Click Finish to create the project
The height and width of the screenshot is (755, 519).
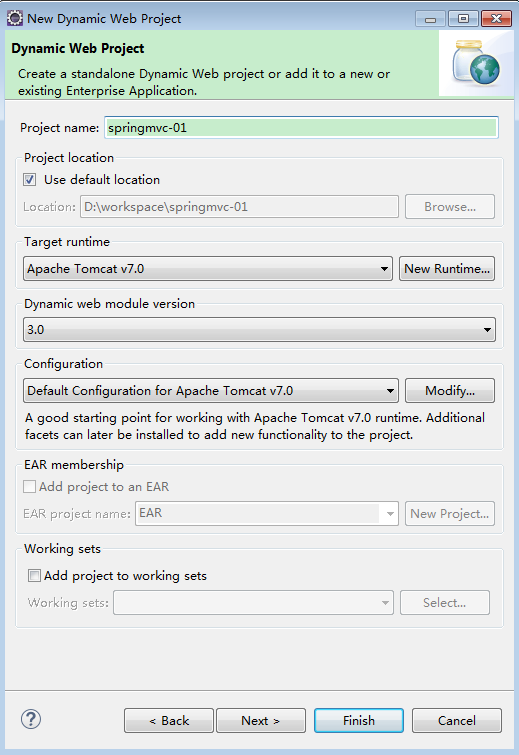pos(359,721)
